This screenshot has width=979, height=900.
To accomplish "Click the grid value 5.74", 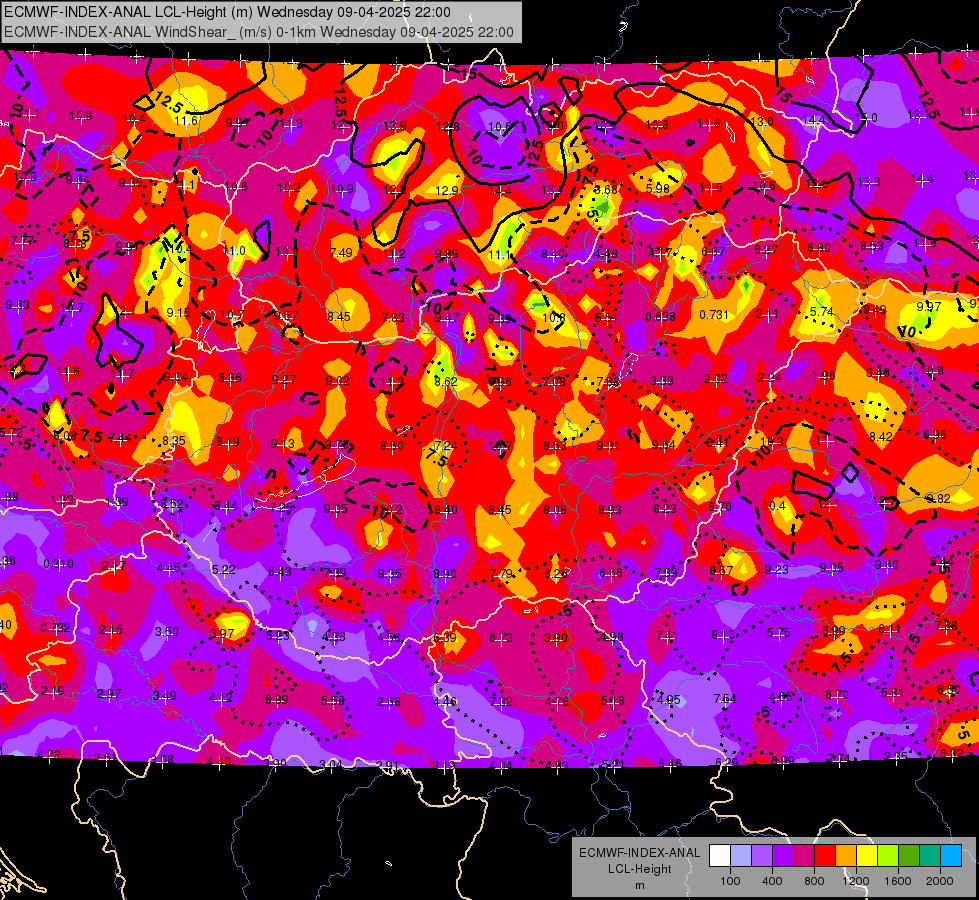I will coord(822,312).
